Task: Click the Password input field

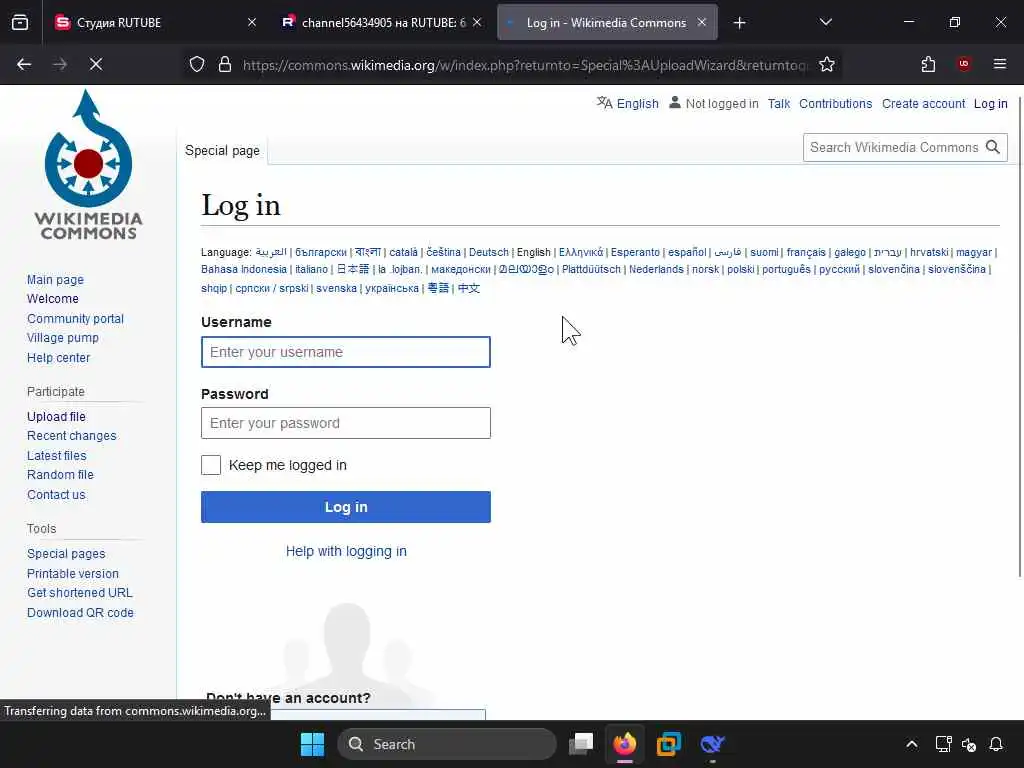Action: point(345,423)
